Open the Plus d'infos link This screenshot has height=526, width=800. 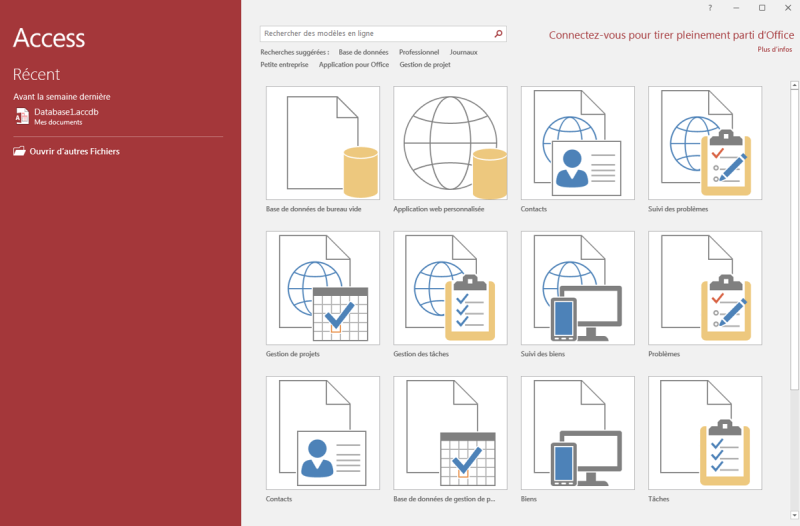point(774,49)
